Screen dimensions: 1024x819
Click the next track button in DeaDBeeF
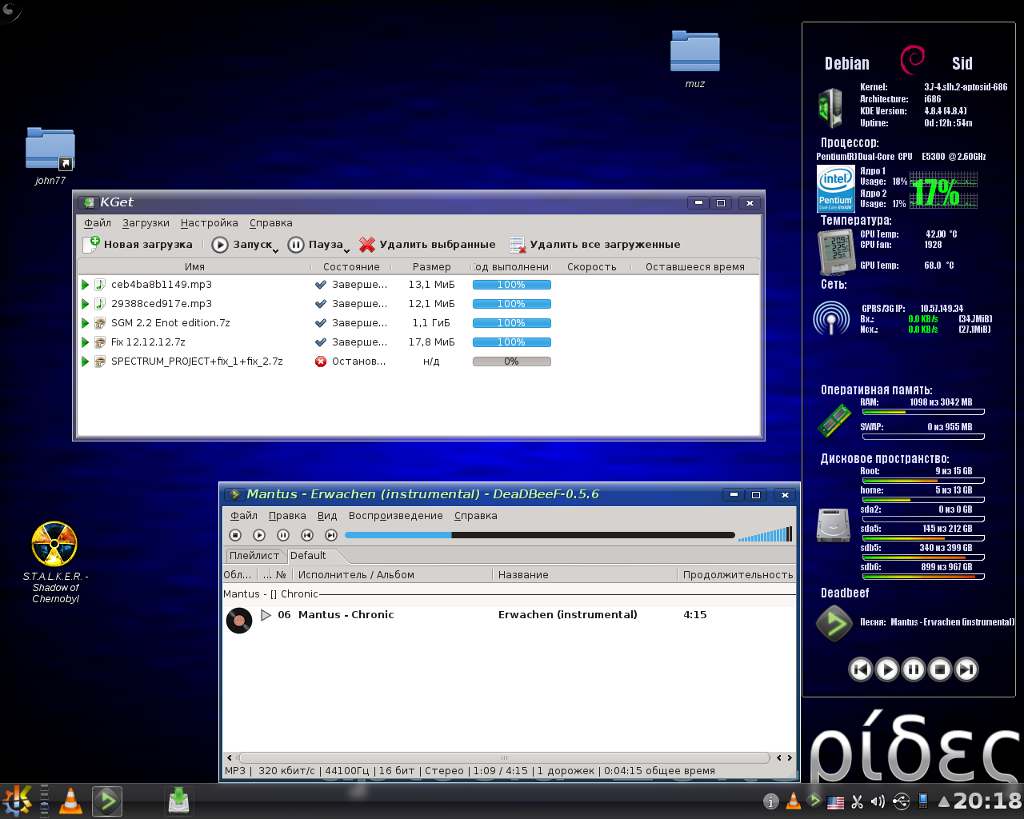(331, 535)
